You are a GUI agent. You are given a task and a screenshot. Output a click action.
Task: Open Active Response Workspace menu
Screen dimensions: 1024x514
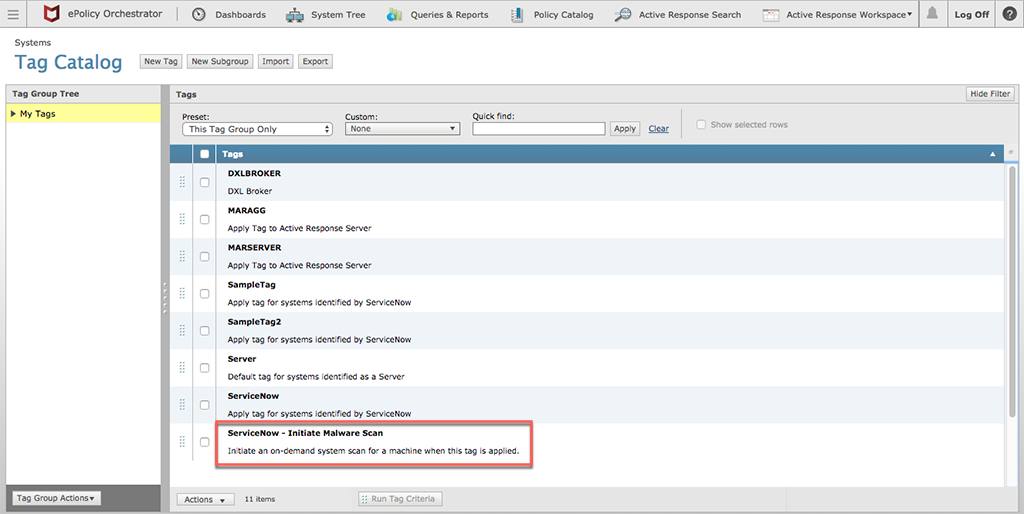tap(849, 14)
